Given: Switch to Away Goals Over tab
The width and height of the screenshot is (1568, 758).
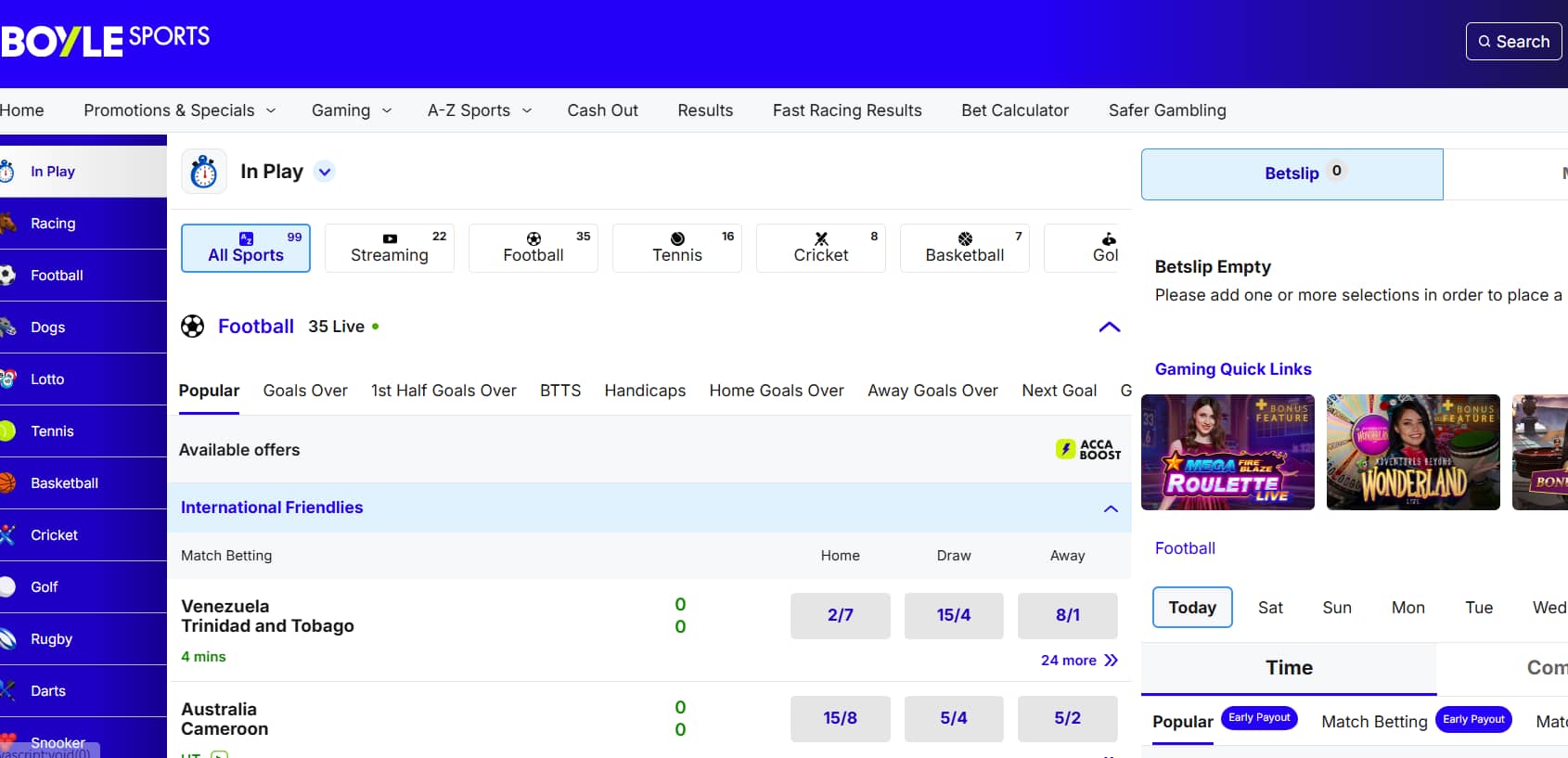Looking at the screenshot, I should point(932,391).
